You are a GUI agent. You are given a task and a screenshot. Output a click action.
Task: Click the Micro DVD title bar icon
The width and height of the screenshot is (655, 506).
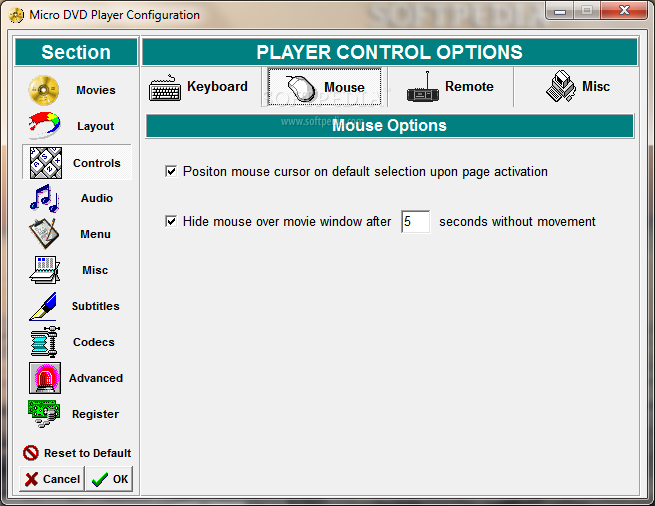[16, 15]
